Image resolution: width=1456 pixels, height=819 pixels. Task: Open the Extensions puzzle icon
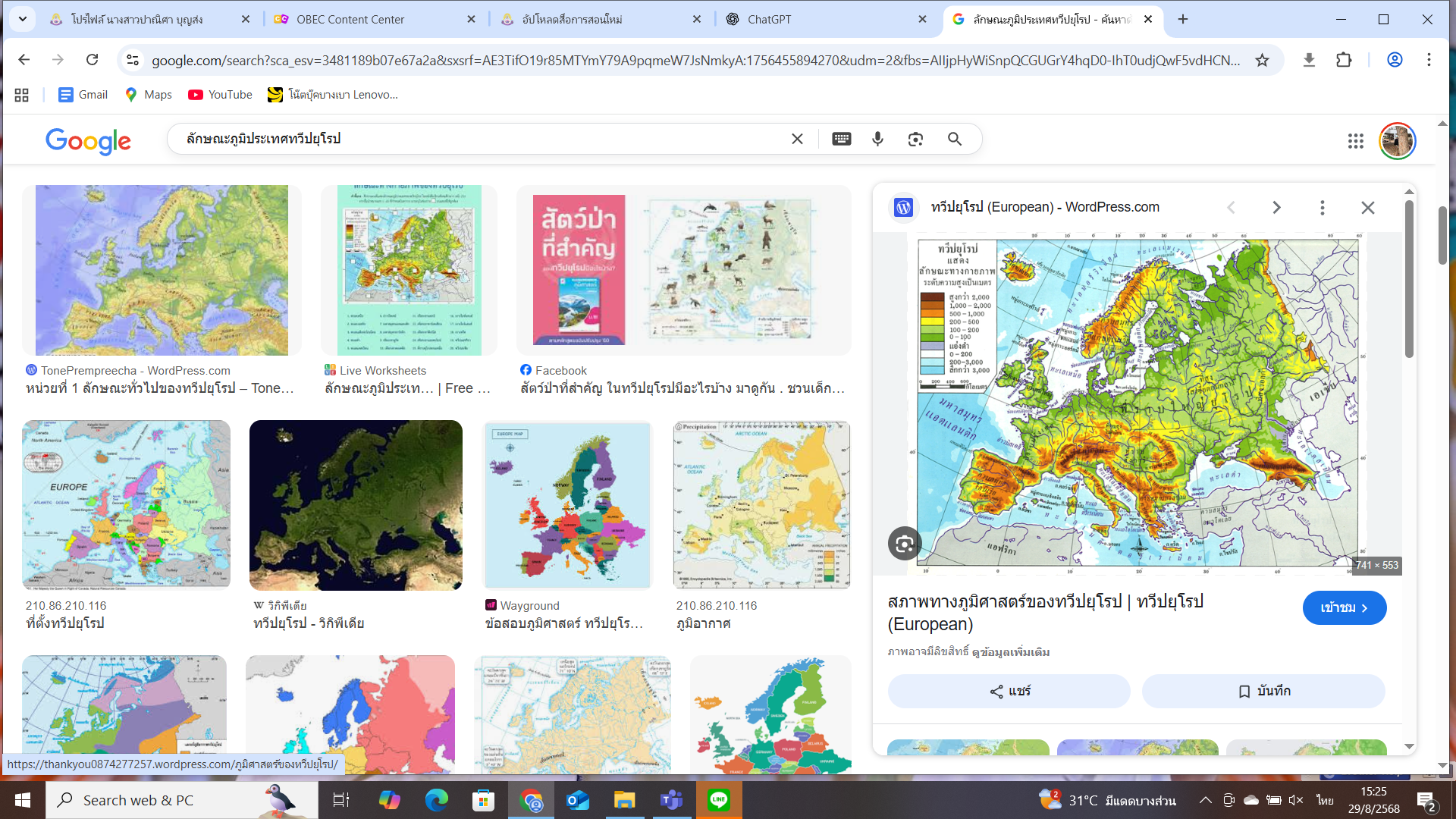1344,60
